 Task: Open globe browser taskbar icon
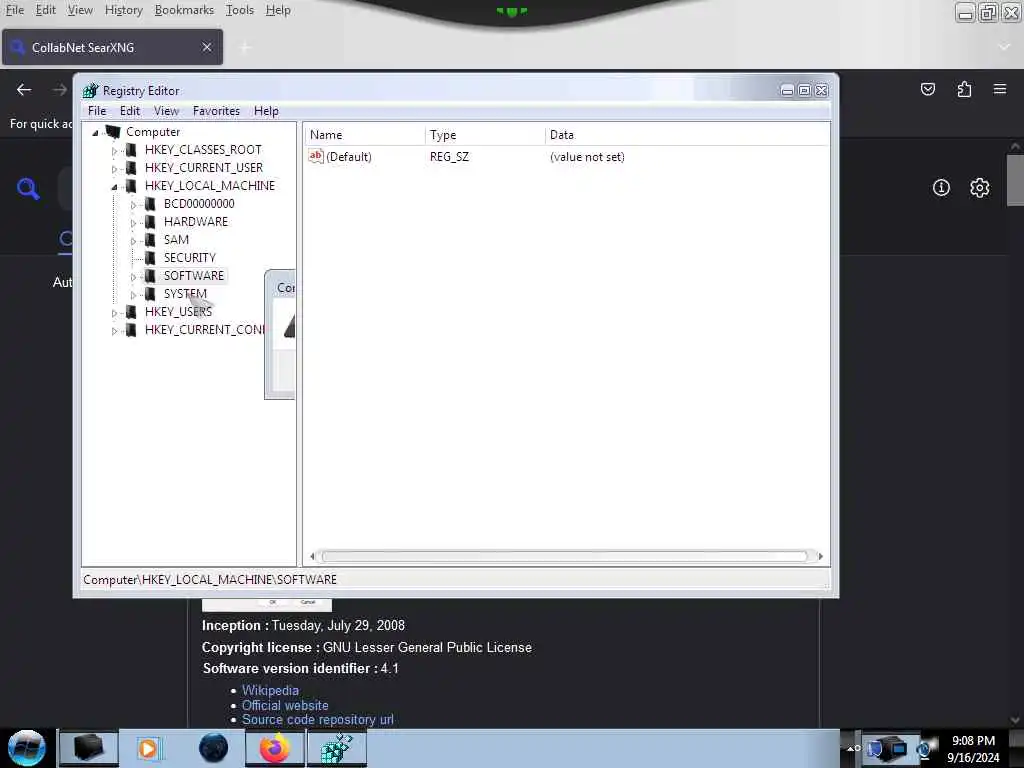tap(213, 748)
